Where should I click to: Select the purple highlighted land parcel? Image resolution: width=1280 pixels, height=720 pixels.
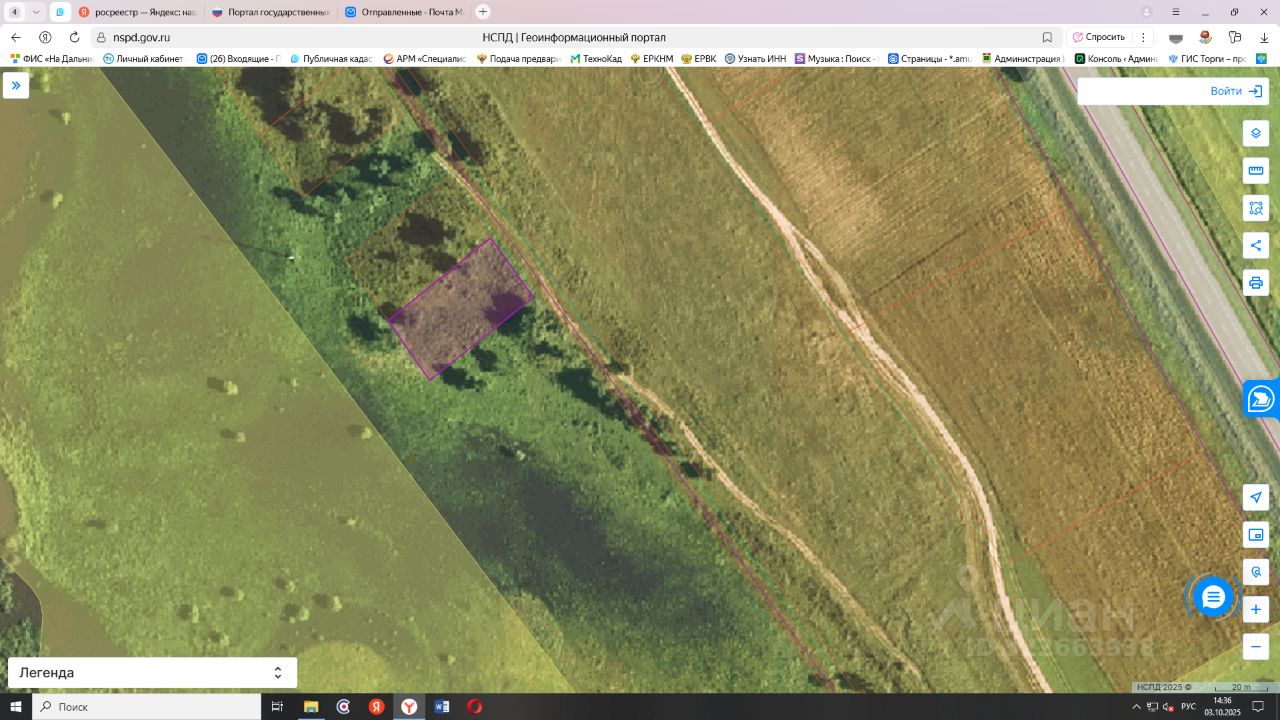[x=460, y=309]
